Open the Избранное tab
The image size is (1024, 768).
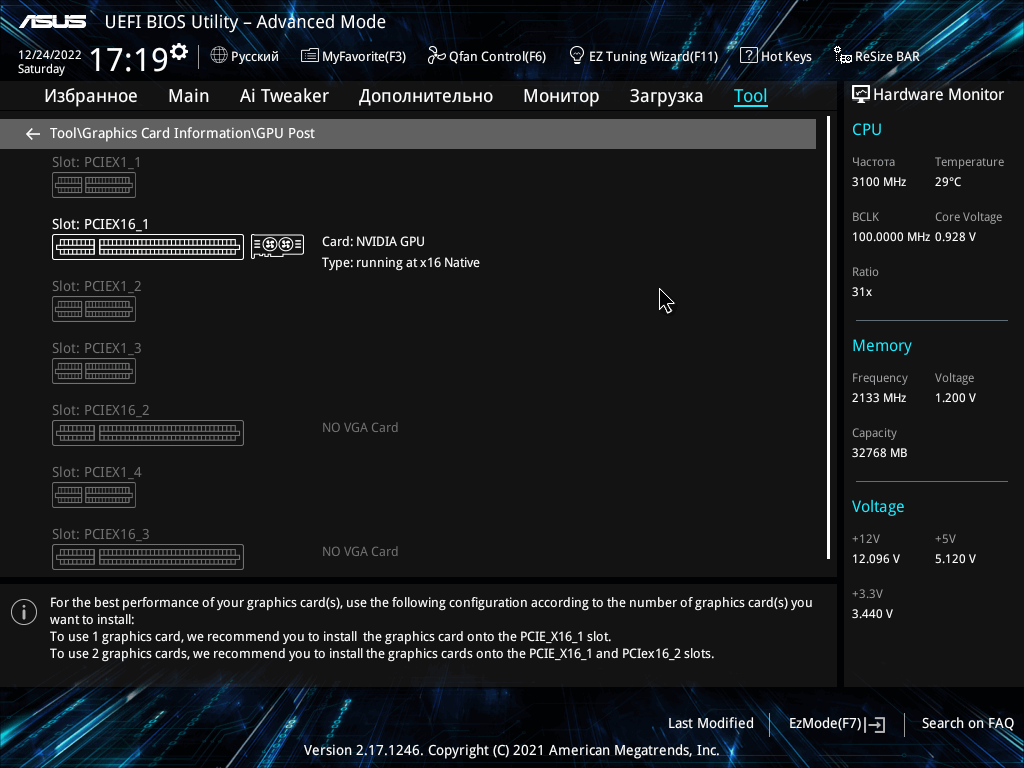click(x=91, y=96)
